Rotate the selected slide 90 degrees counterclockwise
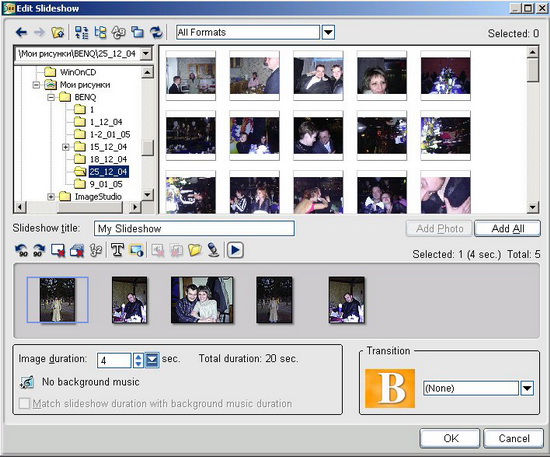The width and height of the screenshot is (550, 457). (x=21, y=250)
